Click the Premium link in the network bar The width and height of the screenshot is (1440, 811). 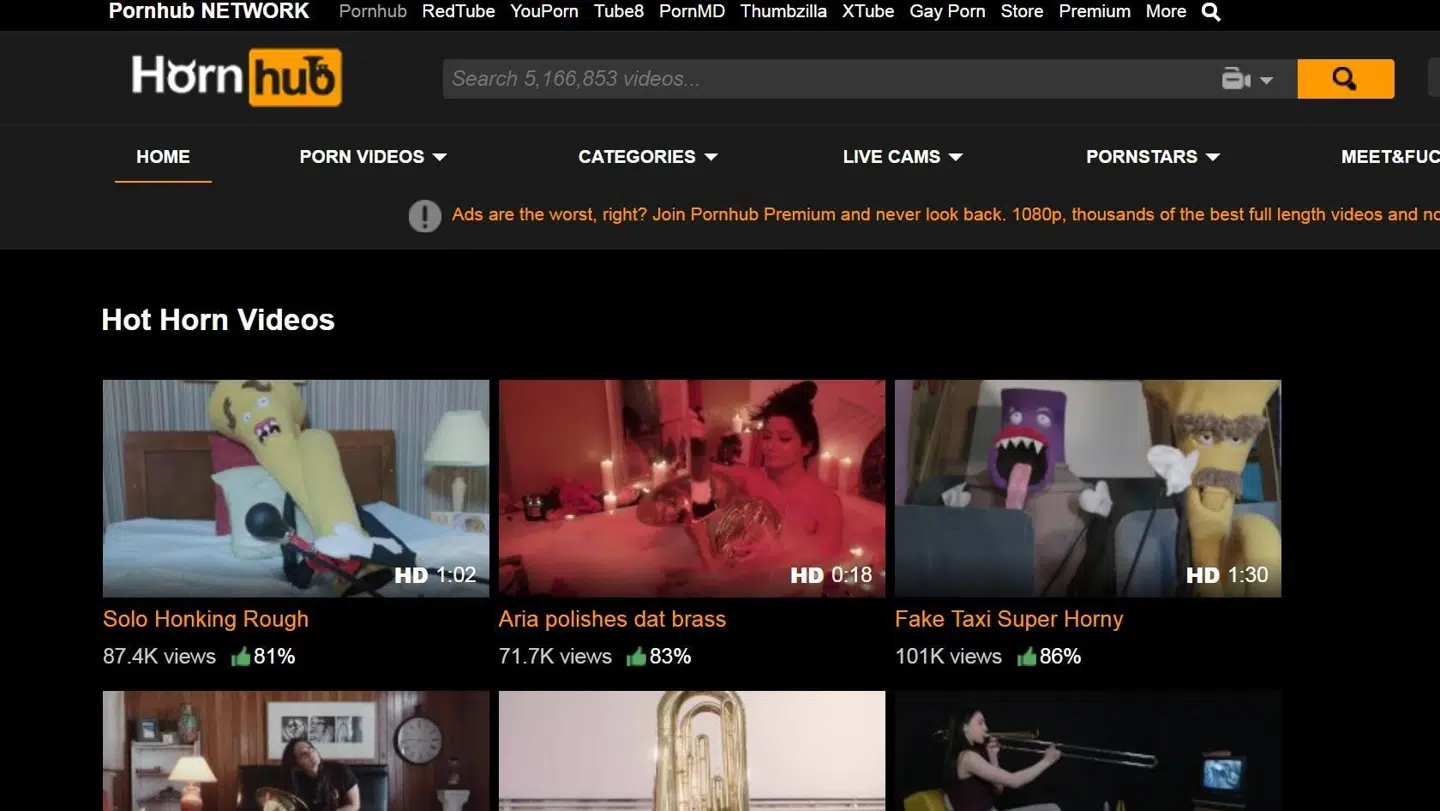click(1094, 12)
